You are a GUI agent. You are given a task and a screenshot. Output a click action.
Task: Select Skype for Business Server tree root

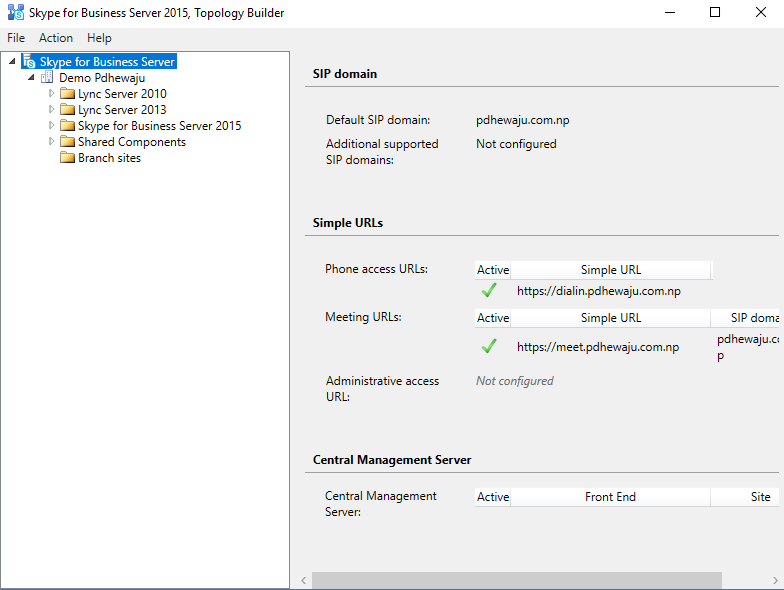107,62
